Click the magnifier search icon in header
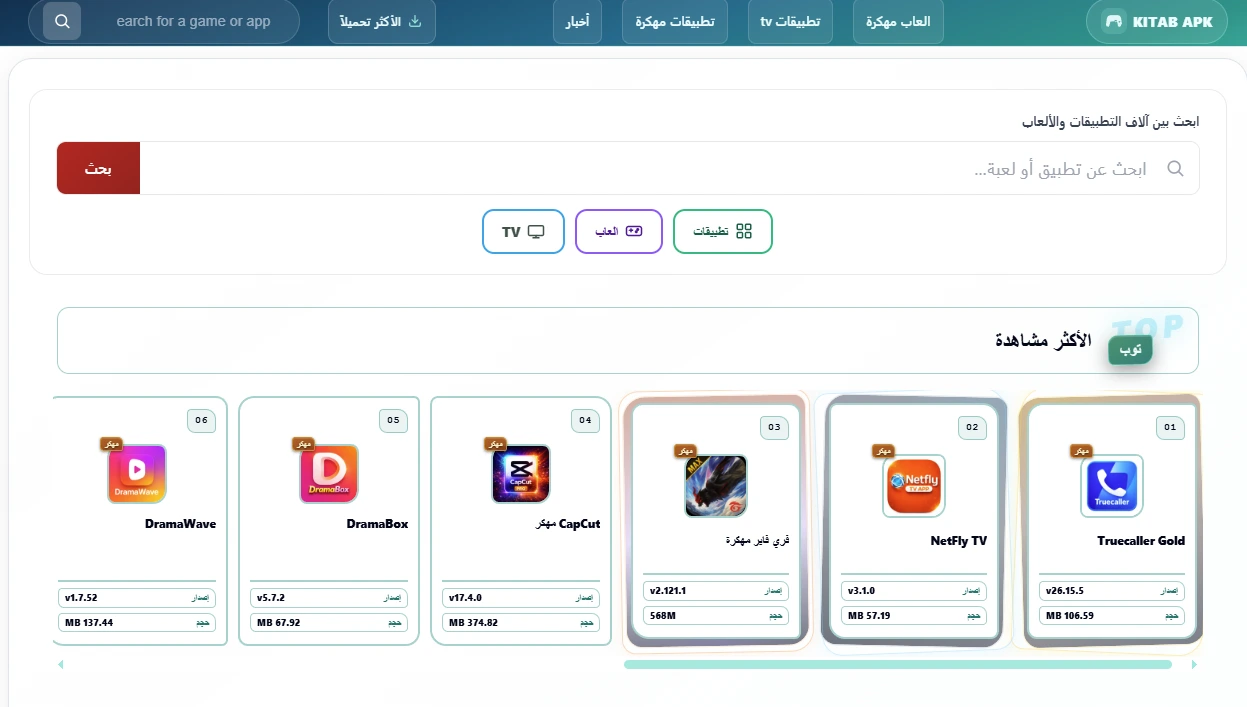Viewport: 1247px width, 707px height. pos(62,21)
